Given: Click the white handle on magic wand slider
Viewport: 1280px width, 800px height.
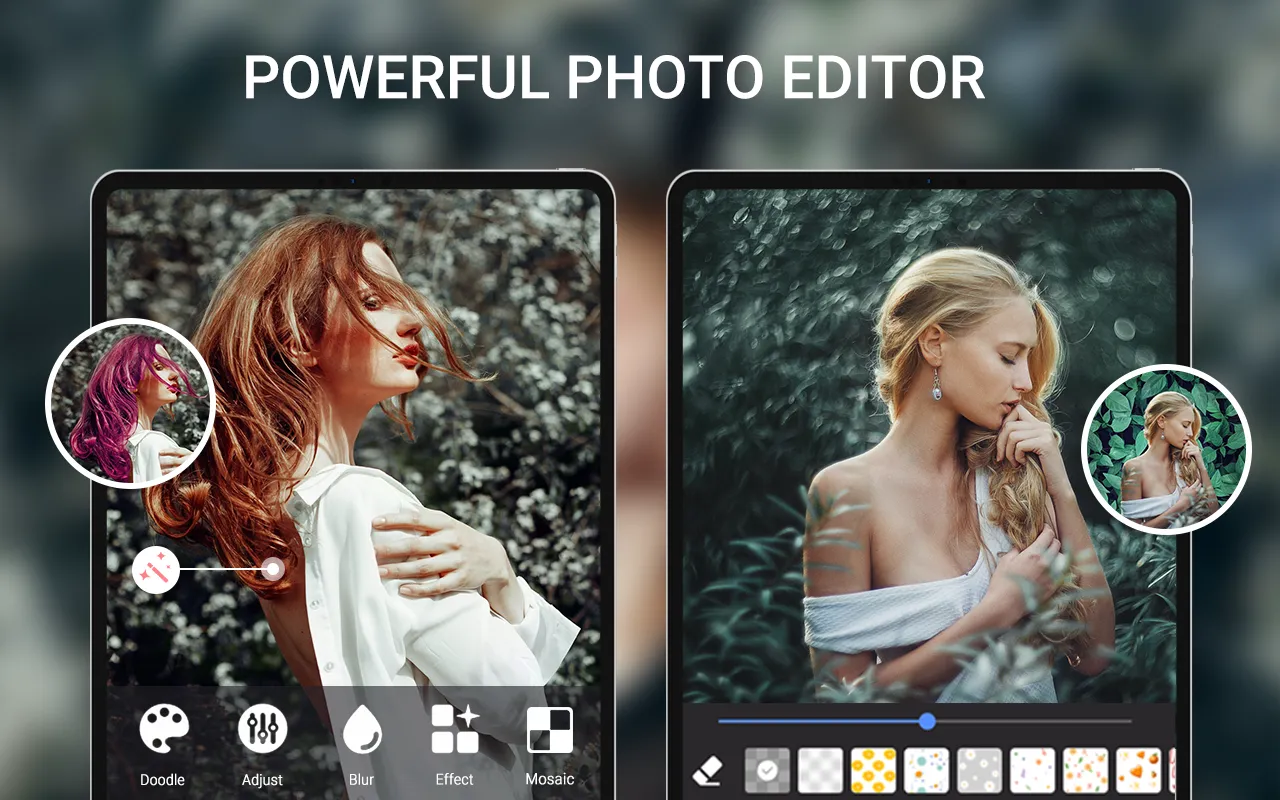Looking at the screenshot, I should (x=273, y=570).
